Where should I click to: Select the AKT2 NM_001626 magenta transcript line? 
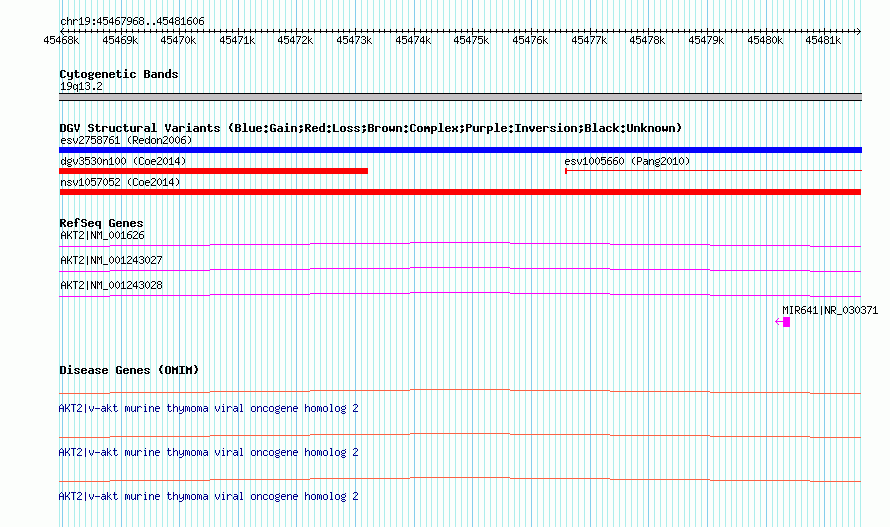click(x=460, y=244)
